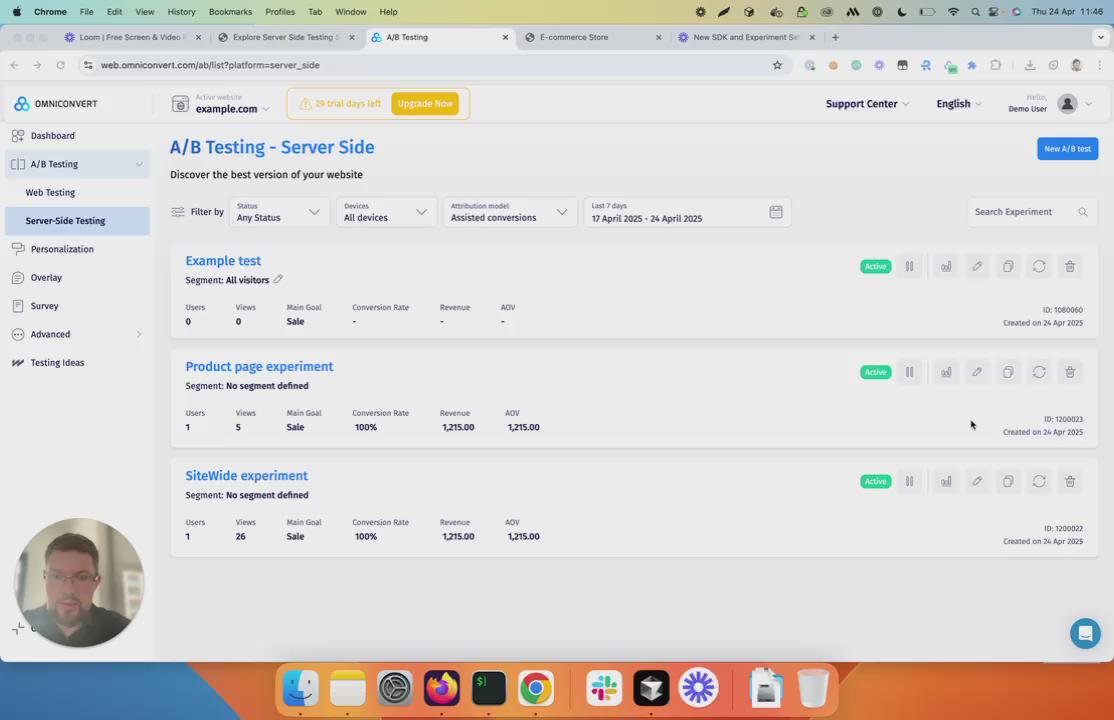
Task: Open the Support Center dropdown
Action: [x=867, y=104]
